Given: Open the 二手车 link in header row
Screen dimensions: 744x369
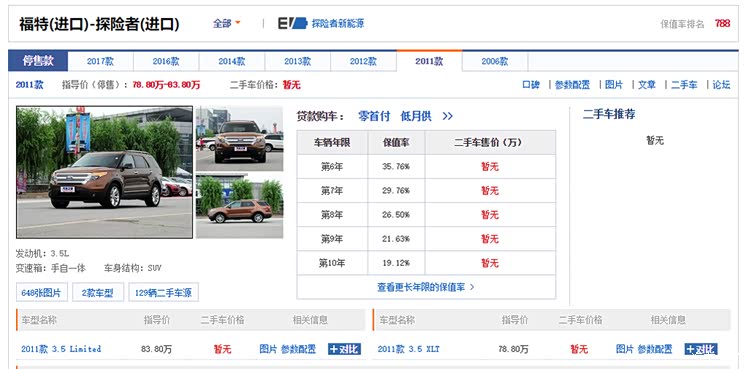Looking at the screenshot, I should pos(684,85).
